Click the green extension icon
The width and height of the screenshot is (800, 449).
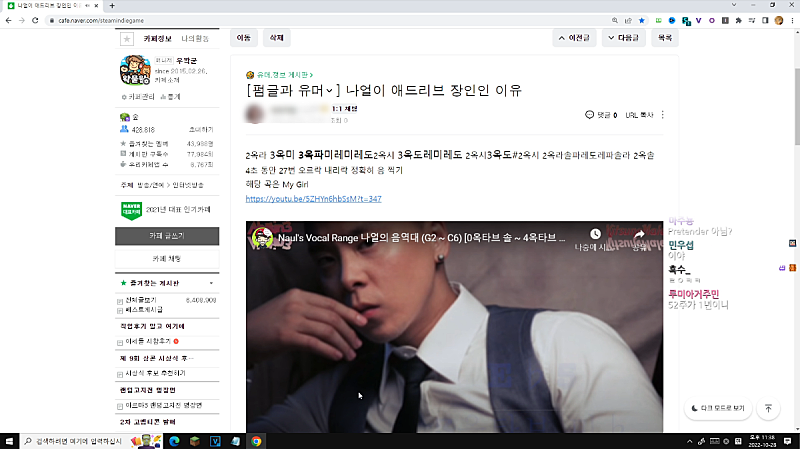(659, 20)
